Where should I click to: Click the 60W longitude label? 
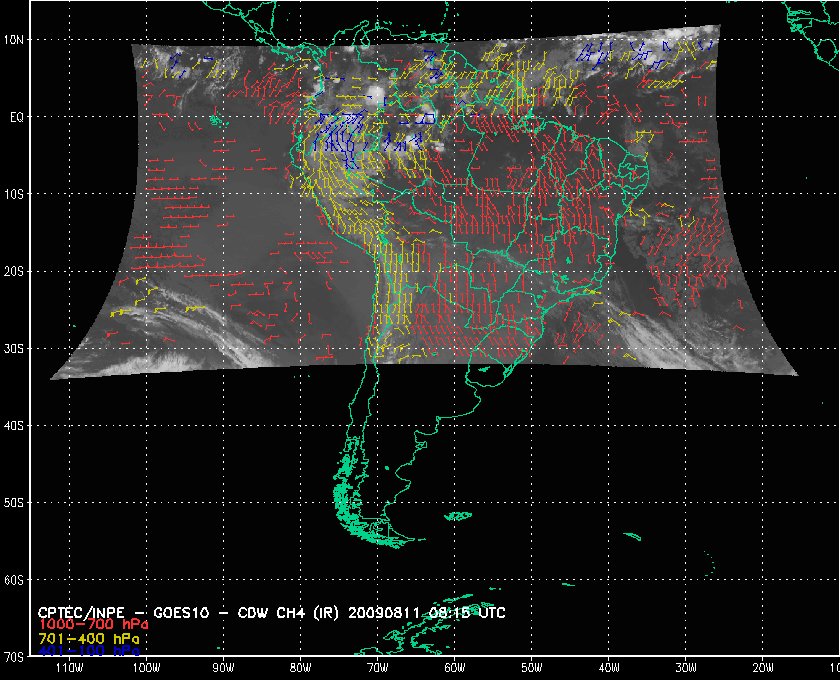click(x=455, y=668)
